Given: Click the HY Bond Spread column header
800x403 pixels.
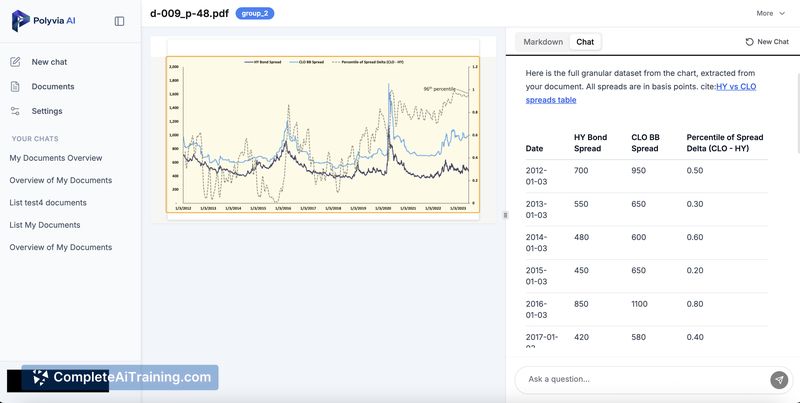Looking at the screenshot, I should point(590,143).
